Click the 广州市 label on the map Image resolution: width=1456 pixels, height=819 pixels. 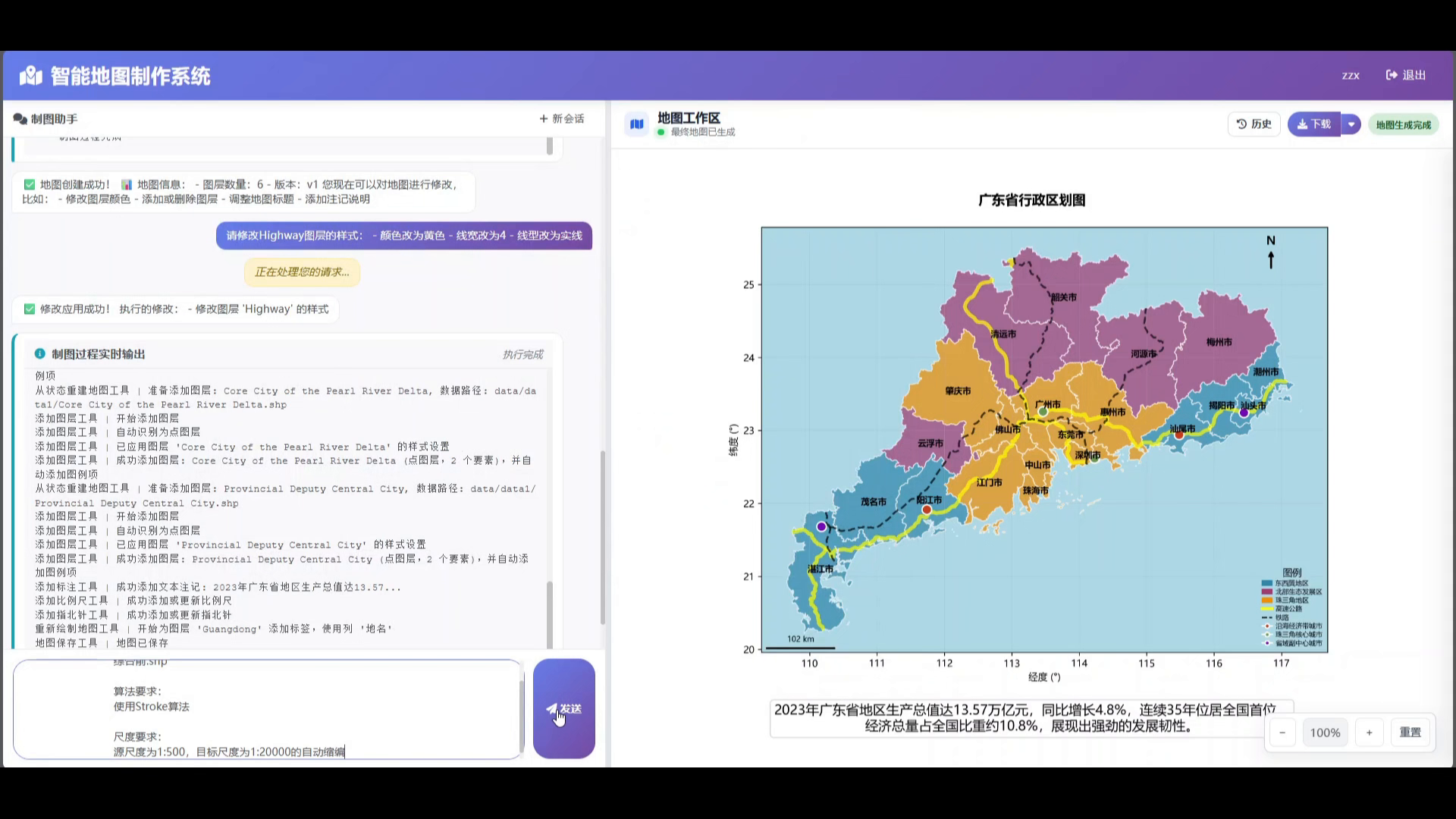click(x=1048, y=404)
